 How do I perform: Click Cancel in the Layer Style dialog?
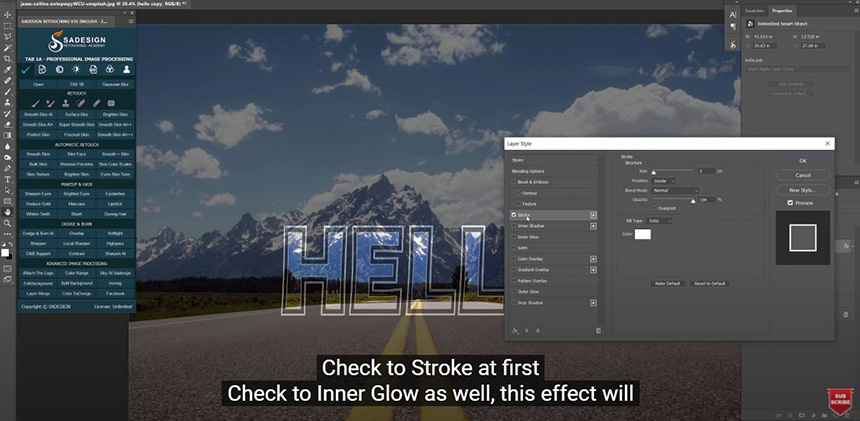(802, 175)
